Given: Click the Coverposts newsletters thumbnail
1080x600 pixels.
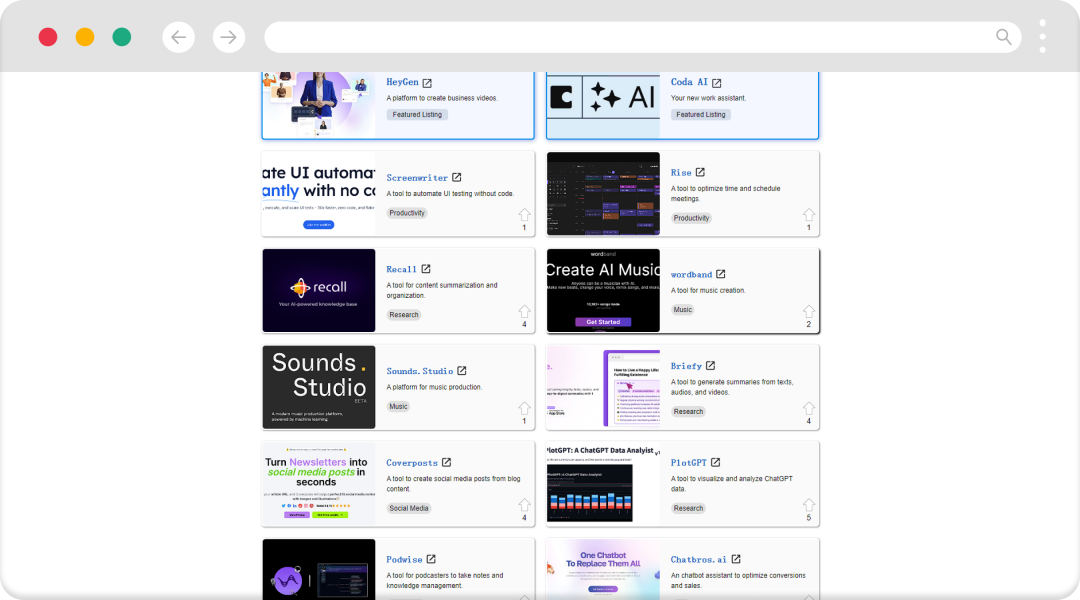Looking at the screenshot, I should coord(319,484).
